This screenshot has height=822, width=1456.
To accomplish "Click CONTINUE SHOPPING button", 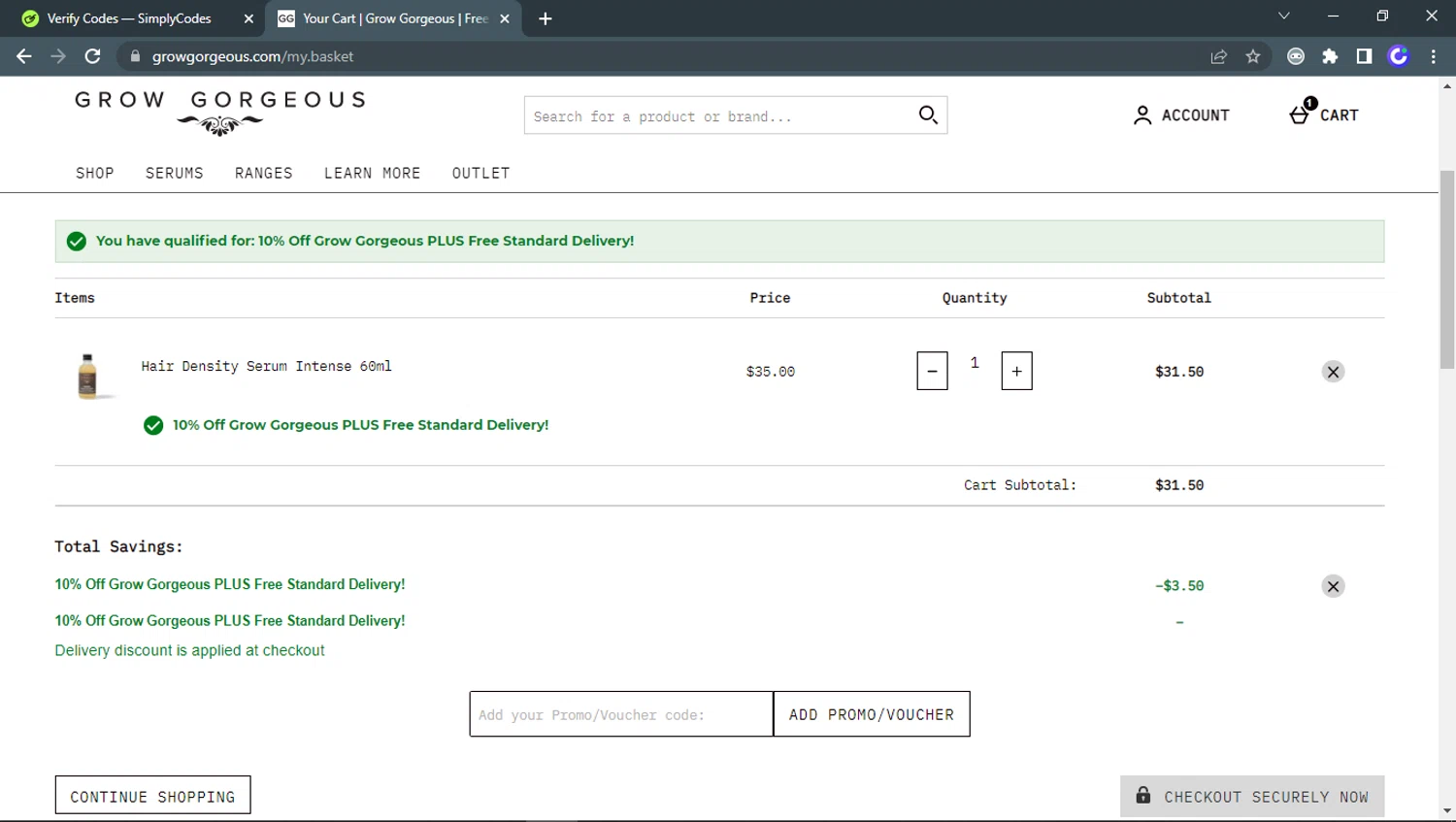I will click(152, 796).
